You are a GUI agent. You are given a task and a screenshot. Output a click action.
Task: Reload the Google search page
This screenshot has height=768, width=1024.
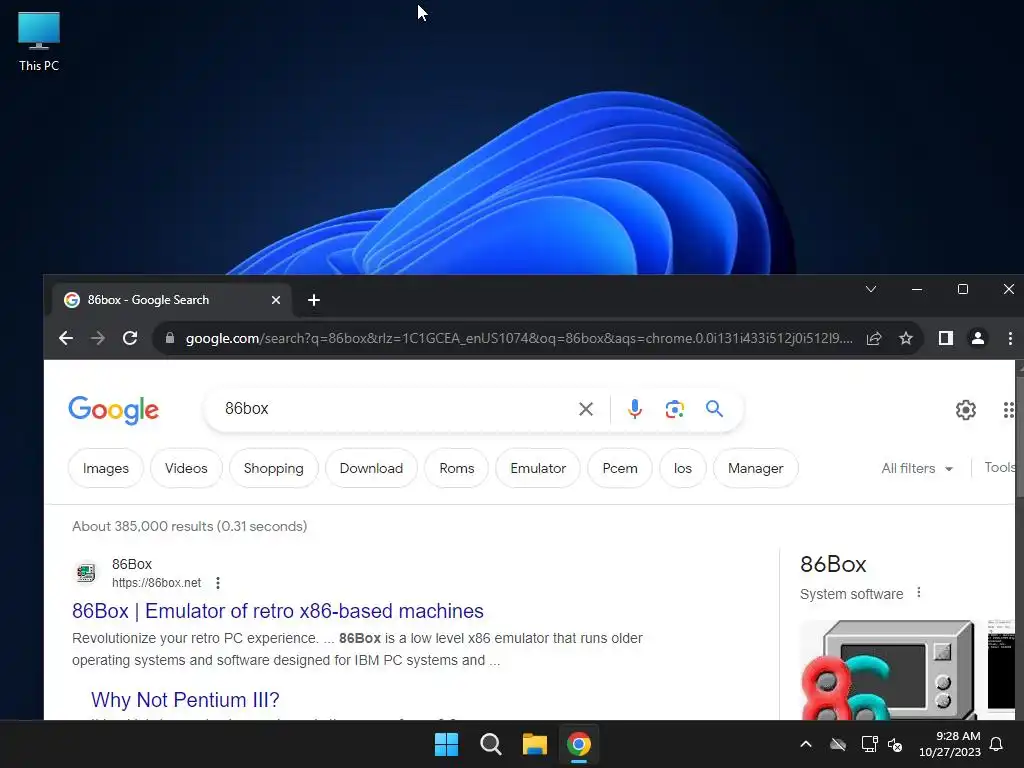click(130, 338)
